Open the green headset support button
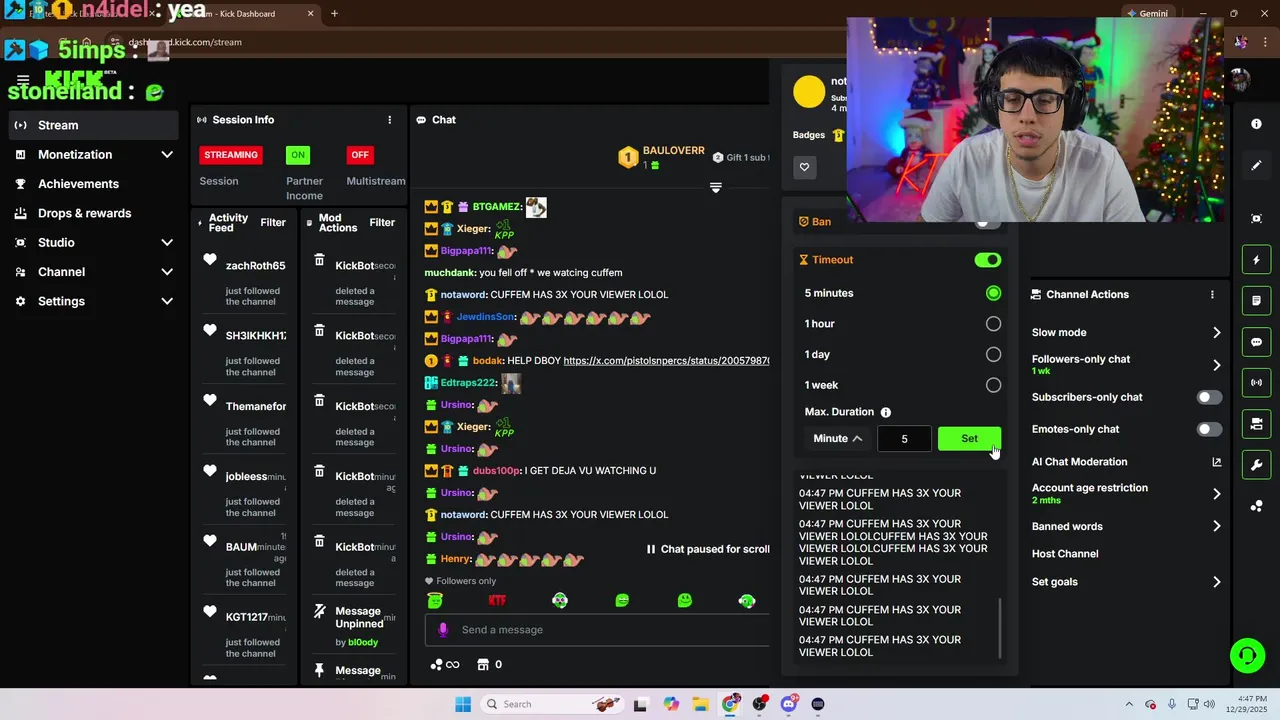Viewport: 1280px width, 720px height. pos(1247,656)
